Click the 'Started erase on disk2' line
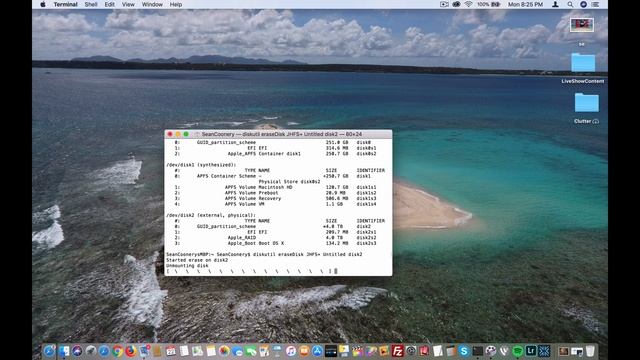The height and width of the screenshot is (360, 640). pos(197,260)
